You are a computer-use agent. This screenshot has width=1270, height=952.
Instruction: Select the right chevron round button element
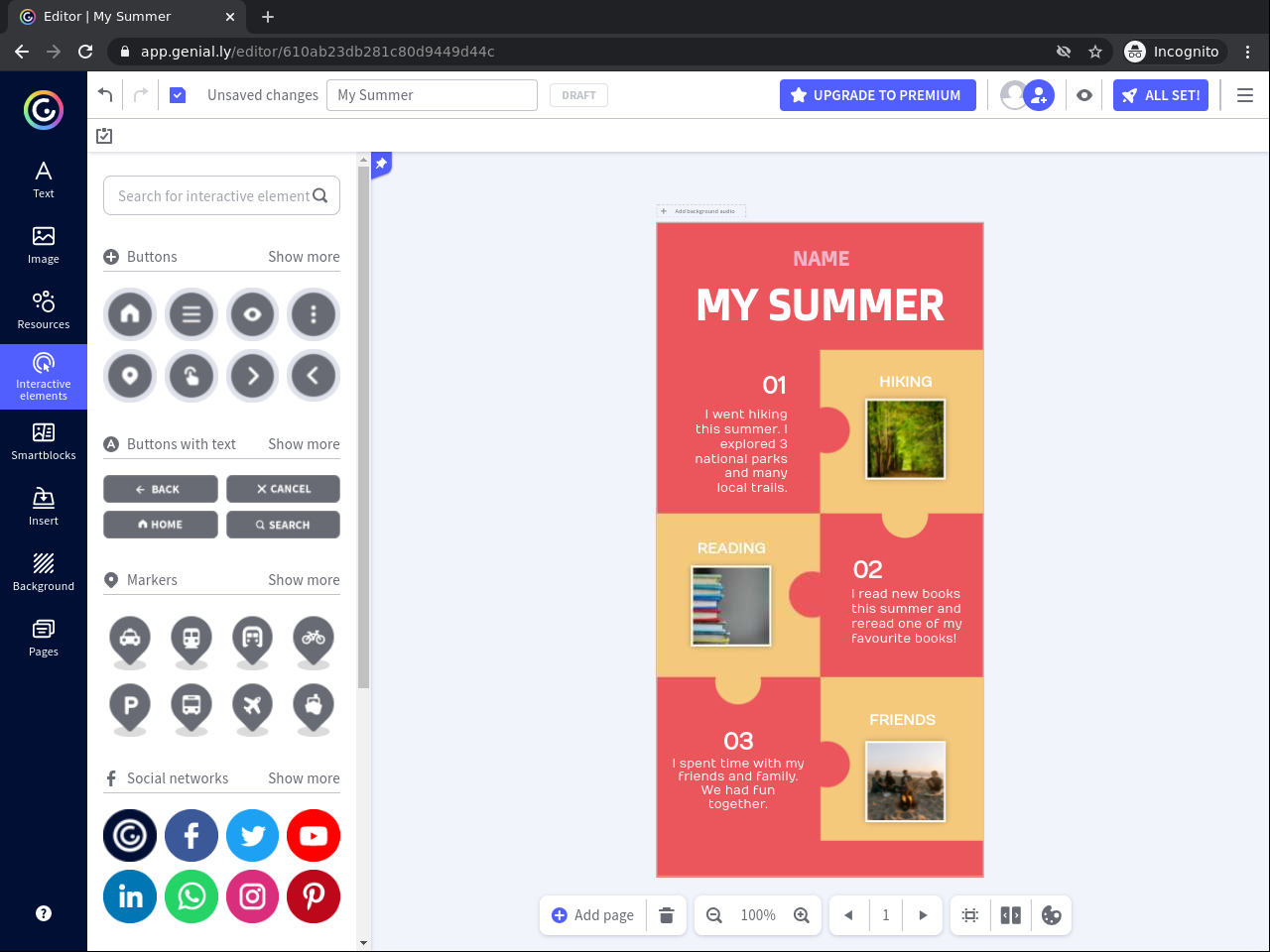pyautogui.click(x=253, y=376)
